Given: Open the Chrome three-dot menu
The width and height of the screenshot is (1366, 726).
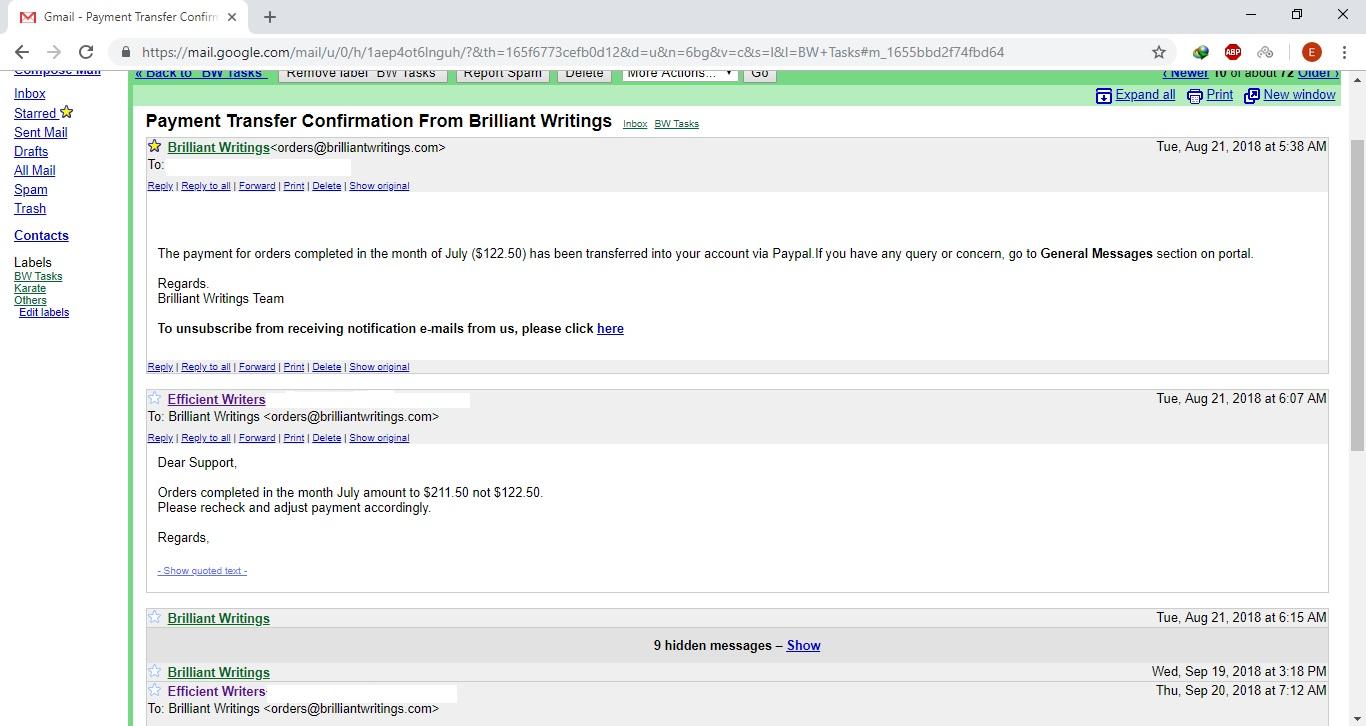Looking at the screenshot, I should point(1343,52).
